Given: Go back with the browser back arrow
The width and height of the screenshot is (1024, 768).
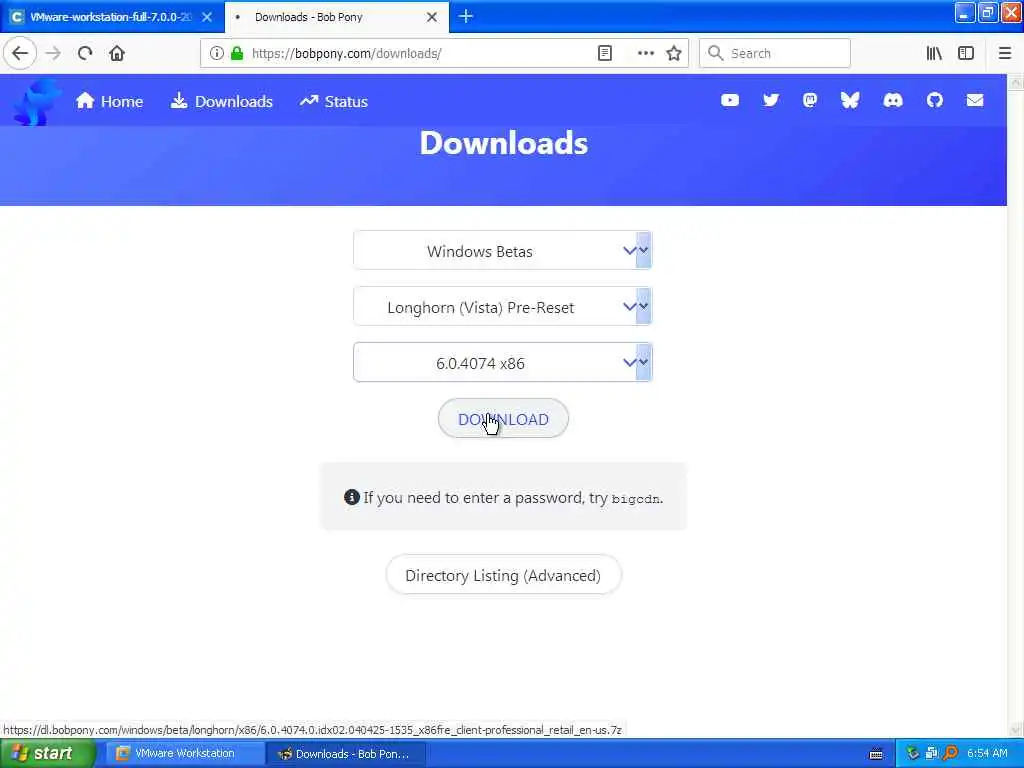Looking at the screenshot, I should [20, 54].
